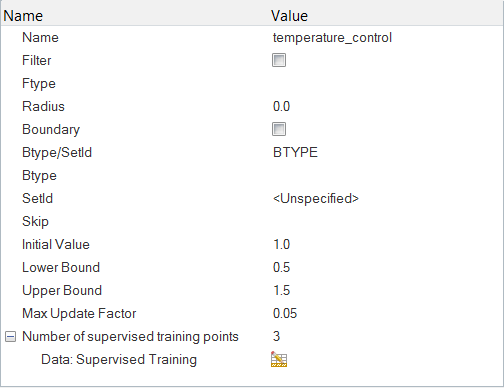The image size is (504, 388).
Task: Select the Ftype property row label
Action: coord(39,84)
